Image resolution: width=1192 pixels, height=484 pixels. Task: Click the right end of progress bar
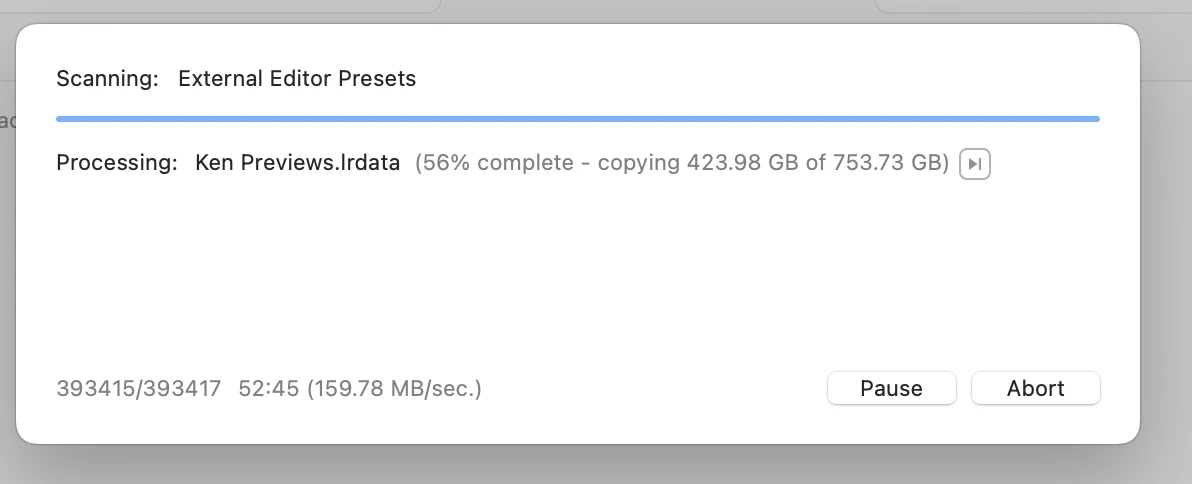click(x=1092, y=119)
